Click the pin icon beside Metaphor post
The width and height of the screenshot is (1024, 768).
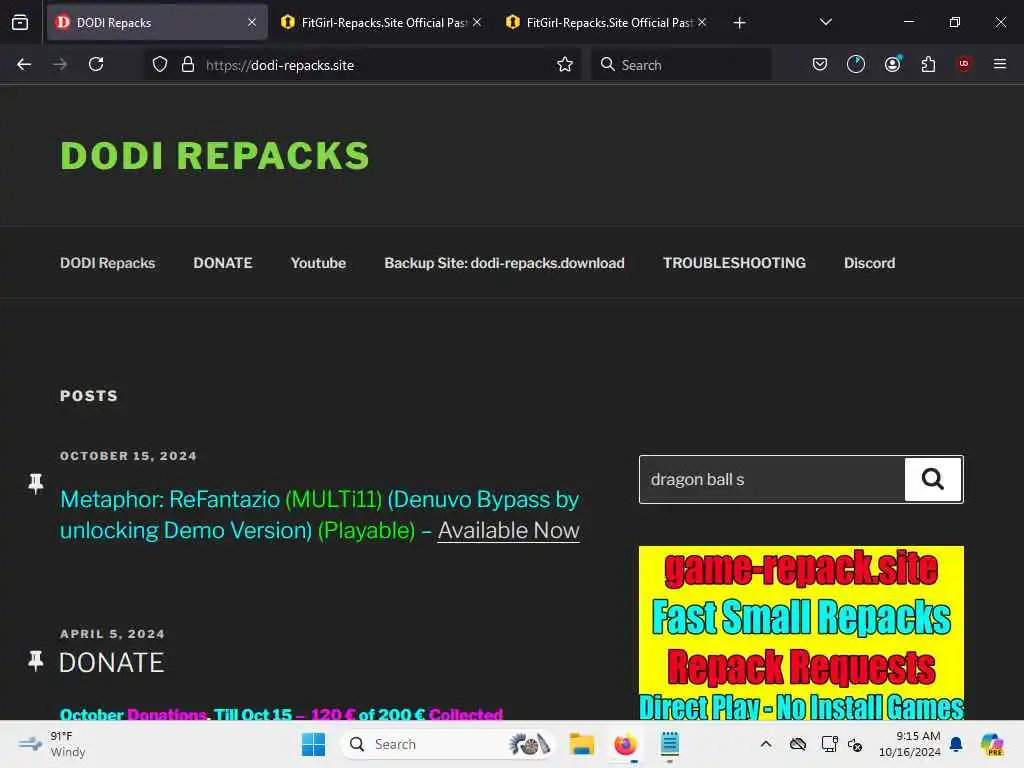click(36, 483)
